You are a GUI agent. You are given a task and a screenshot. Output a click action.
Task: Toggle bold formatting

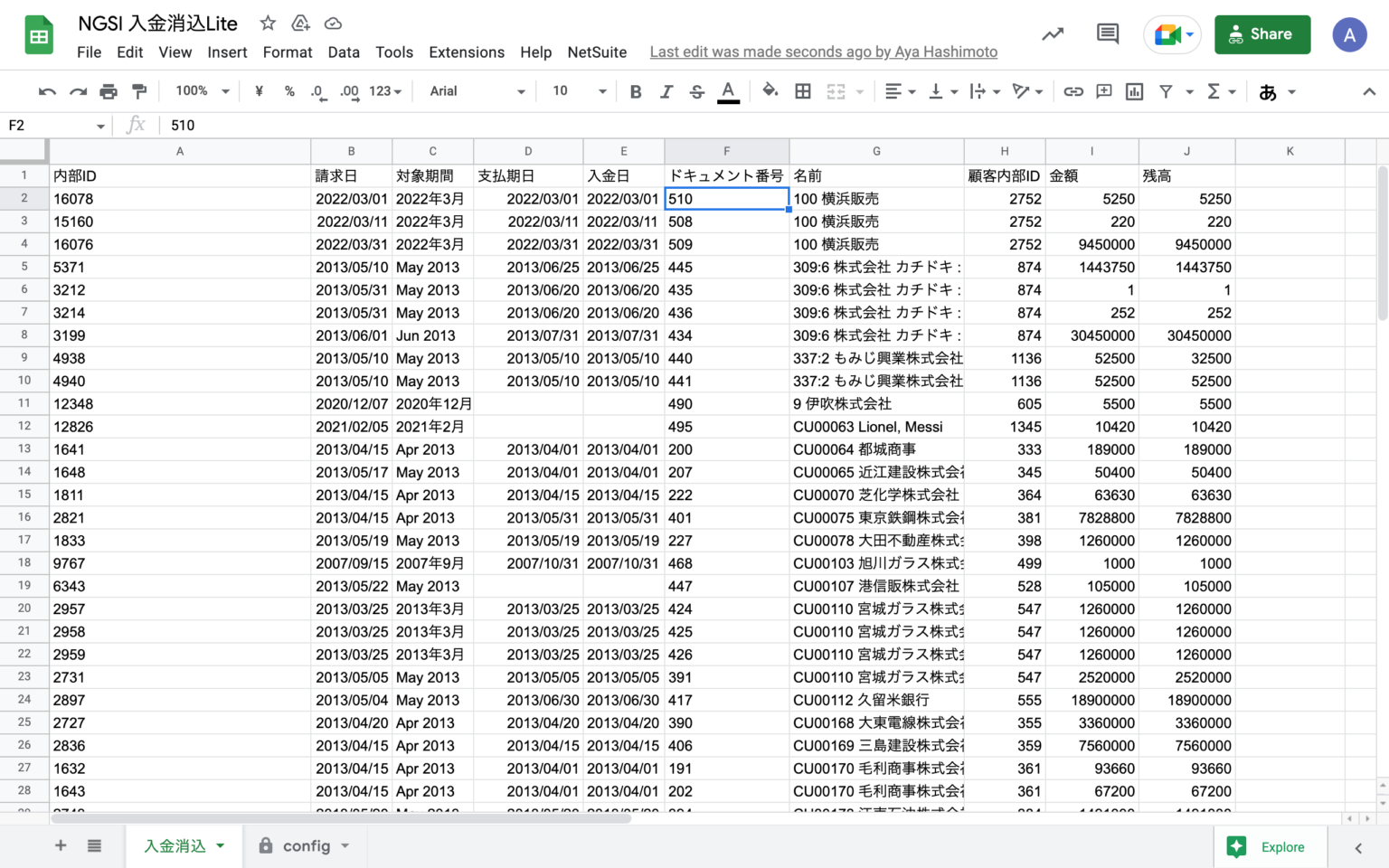(x=636, y=90)
